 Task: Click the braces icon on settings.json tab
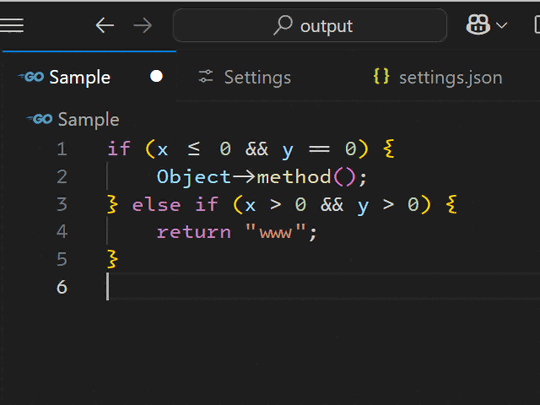point(382,76)
